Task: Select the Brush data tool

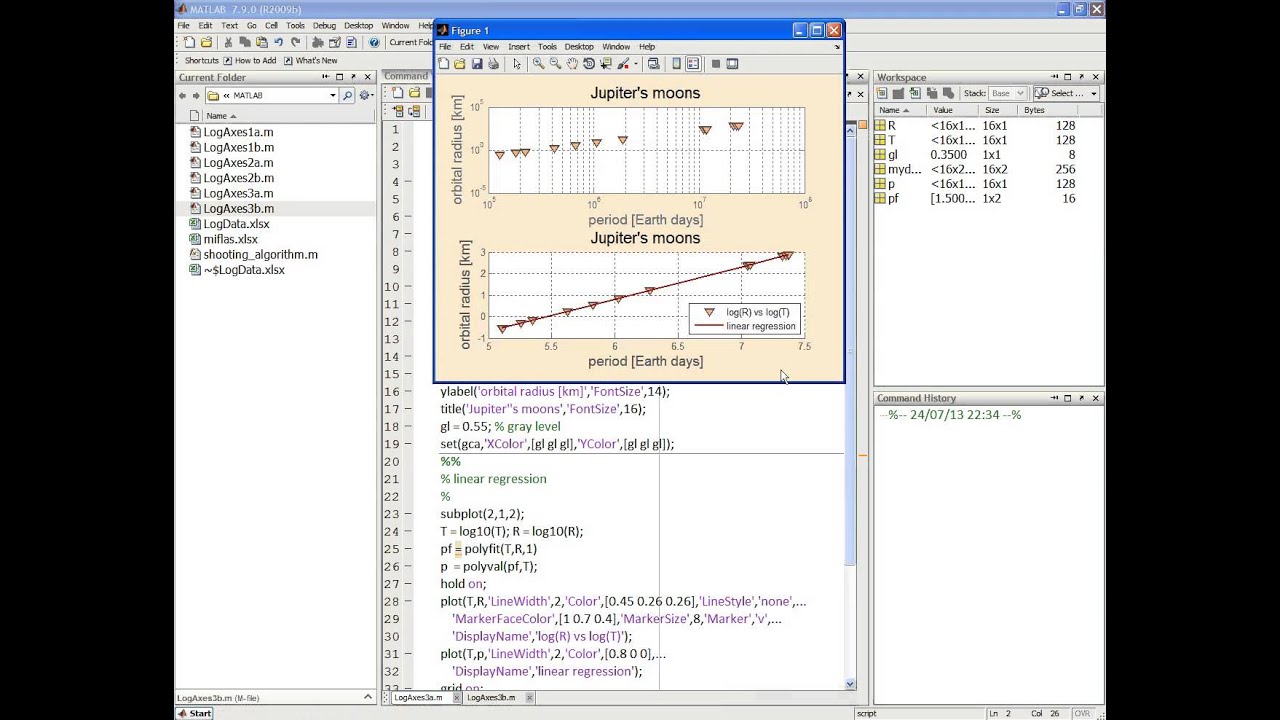Action: 623,64
